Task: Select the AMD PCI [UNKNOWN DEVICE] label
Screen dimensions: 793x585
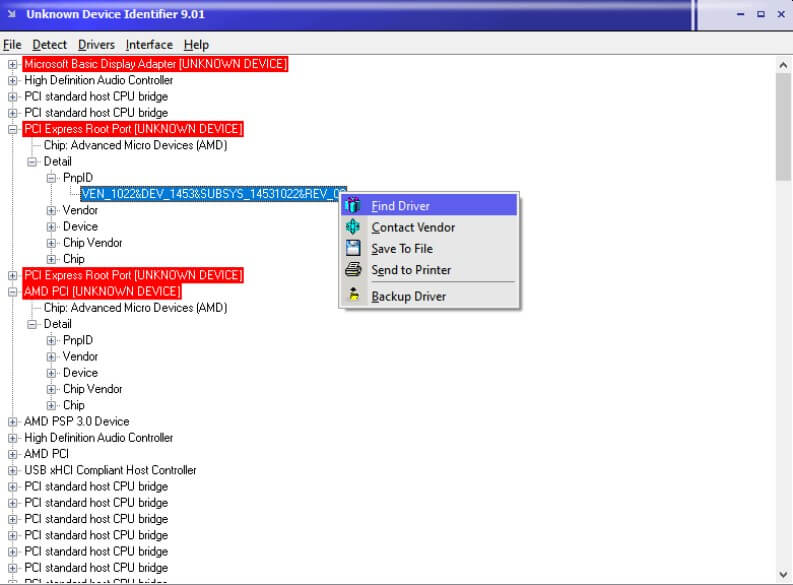Action: tap(102, 292)
